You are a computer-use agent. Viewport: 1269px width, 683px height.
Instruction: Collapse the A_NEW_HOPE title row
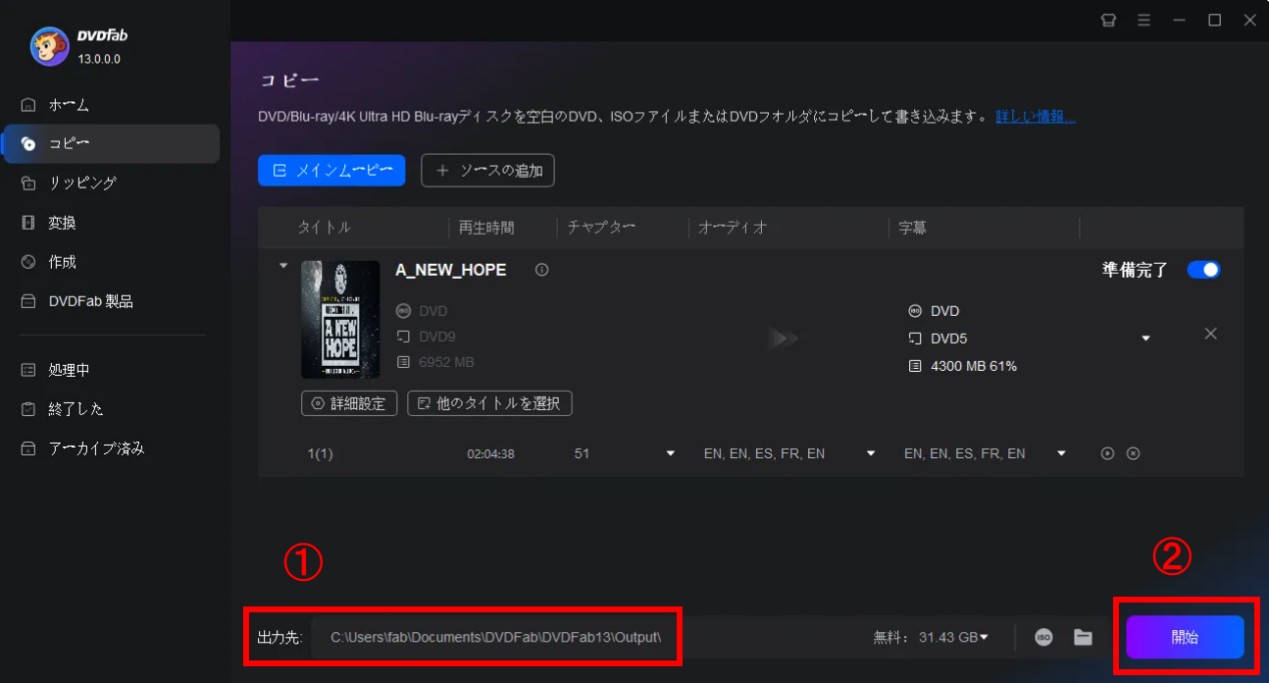point(283,266)
